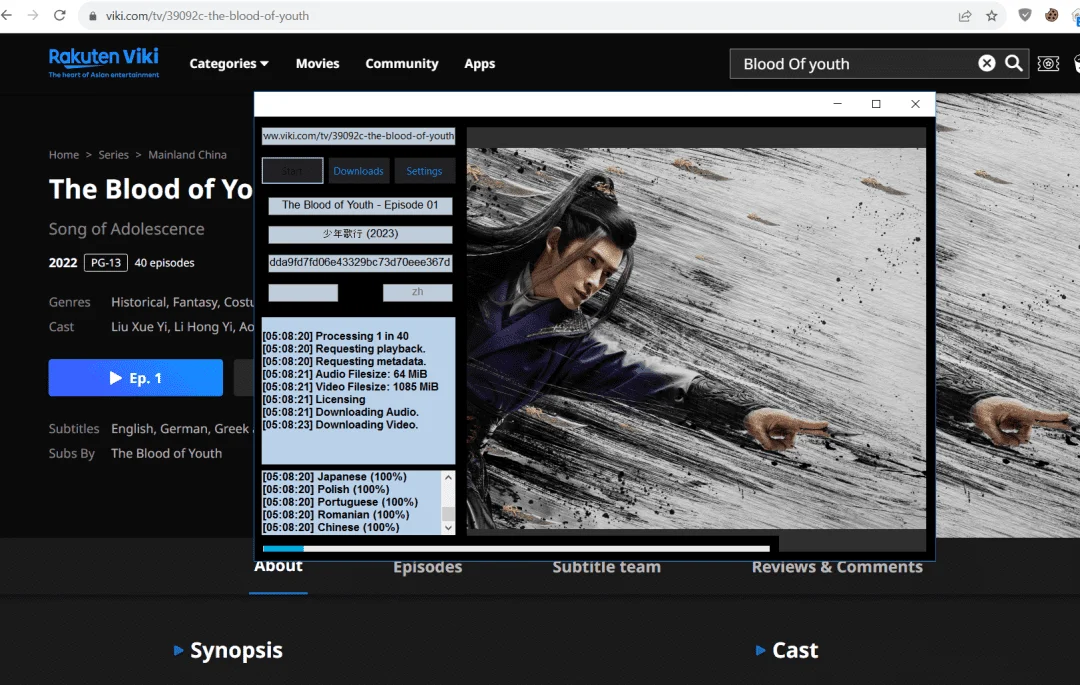
Task: Select the Polish (100%) subtitle row
Action: [x=326, y=489]
